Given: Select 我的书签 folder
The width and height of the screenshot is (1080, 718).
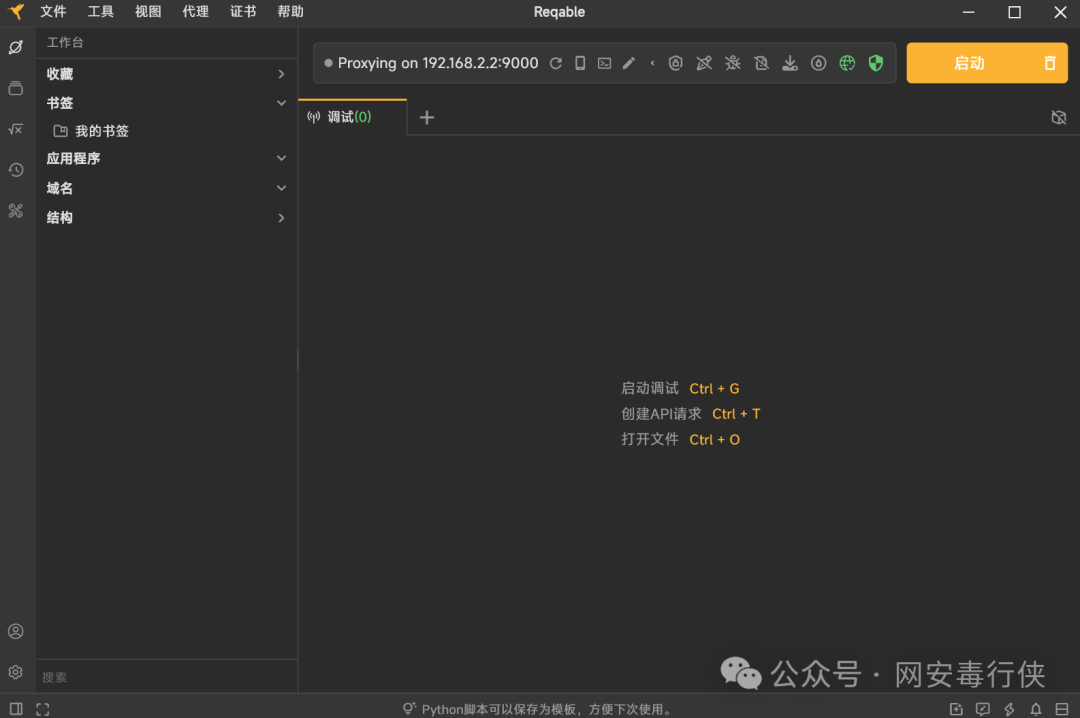Looking at the screenshot, I should click(92, 131).
